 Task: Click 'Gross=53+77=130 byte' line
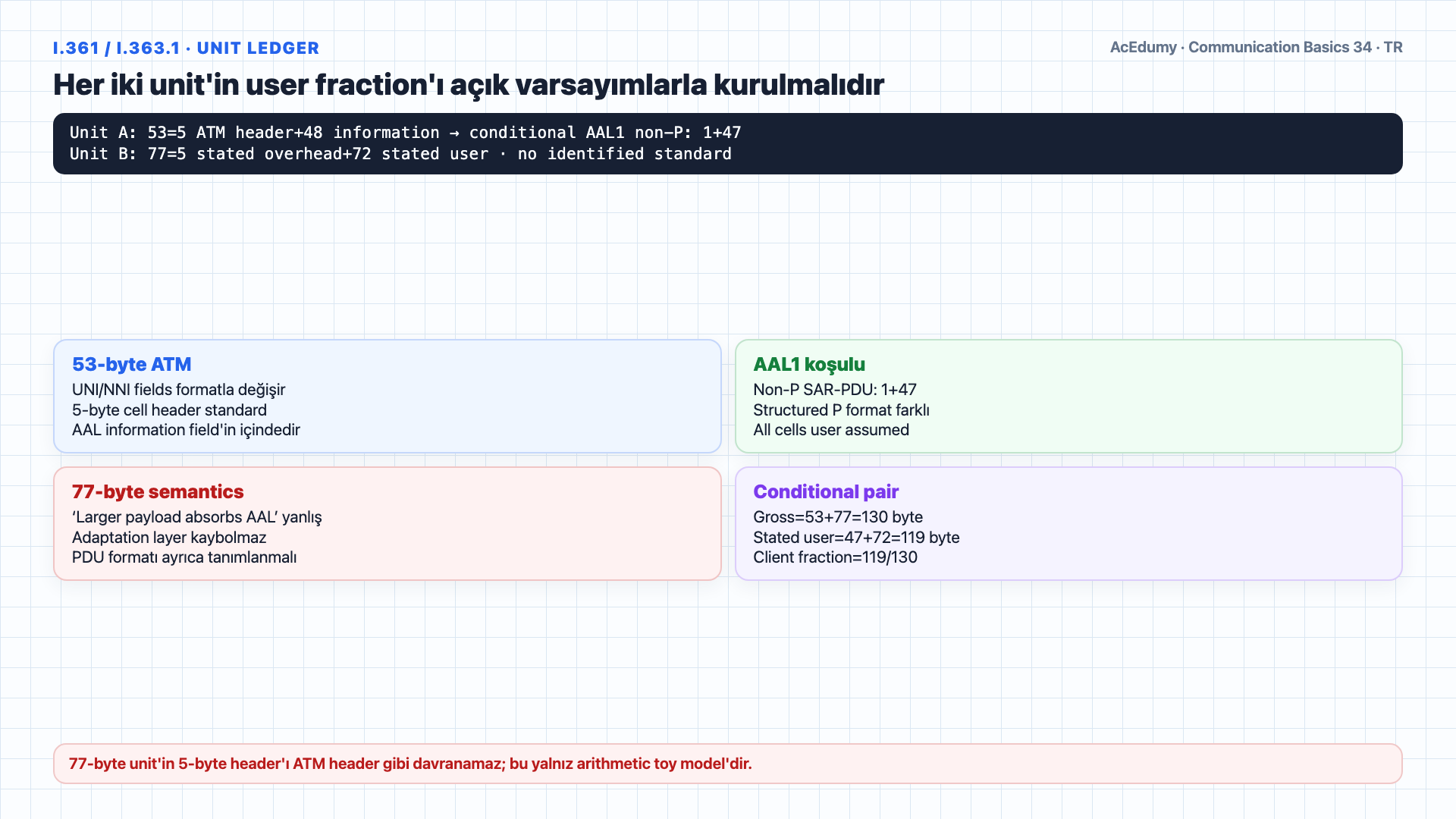[x=838, y=517]
